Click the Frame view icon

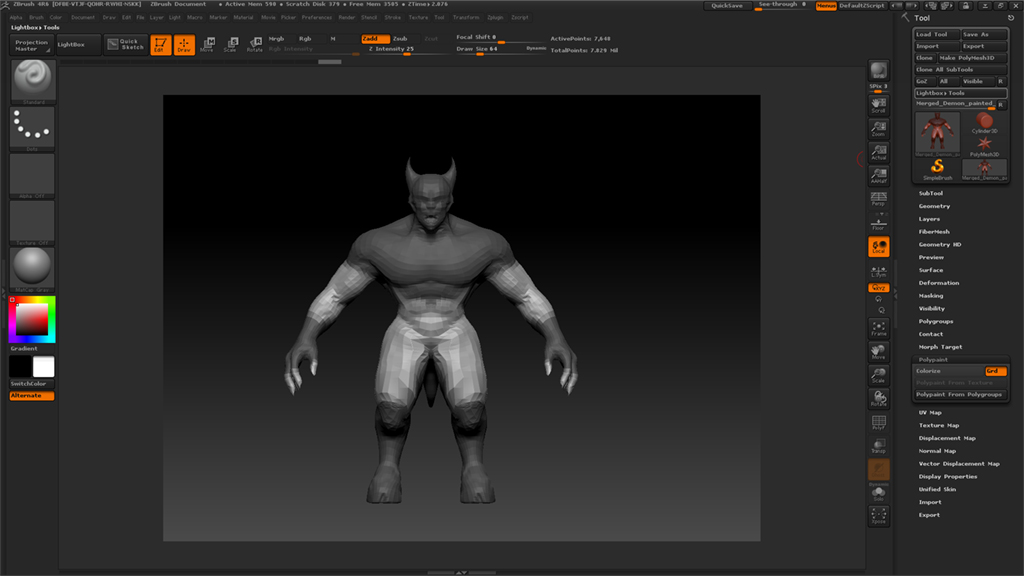tap(878, 328)
